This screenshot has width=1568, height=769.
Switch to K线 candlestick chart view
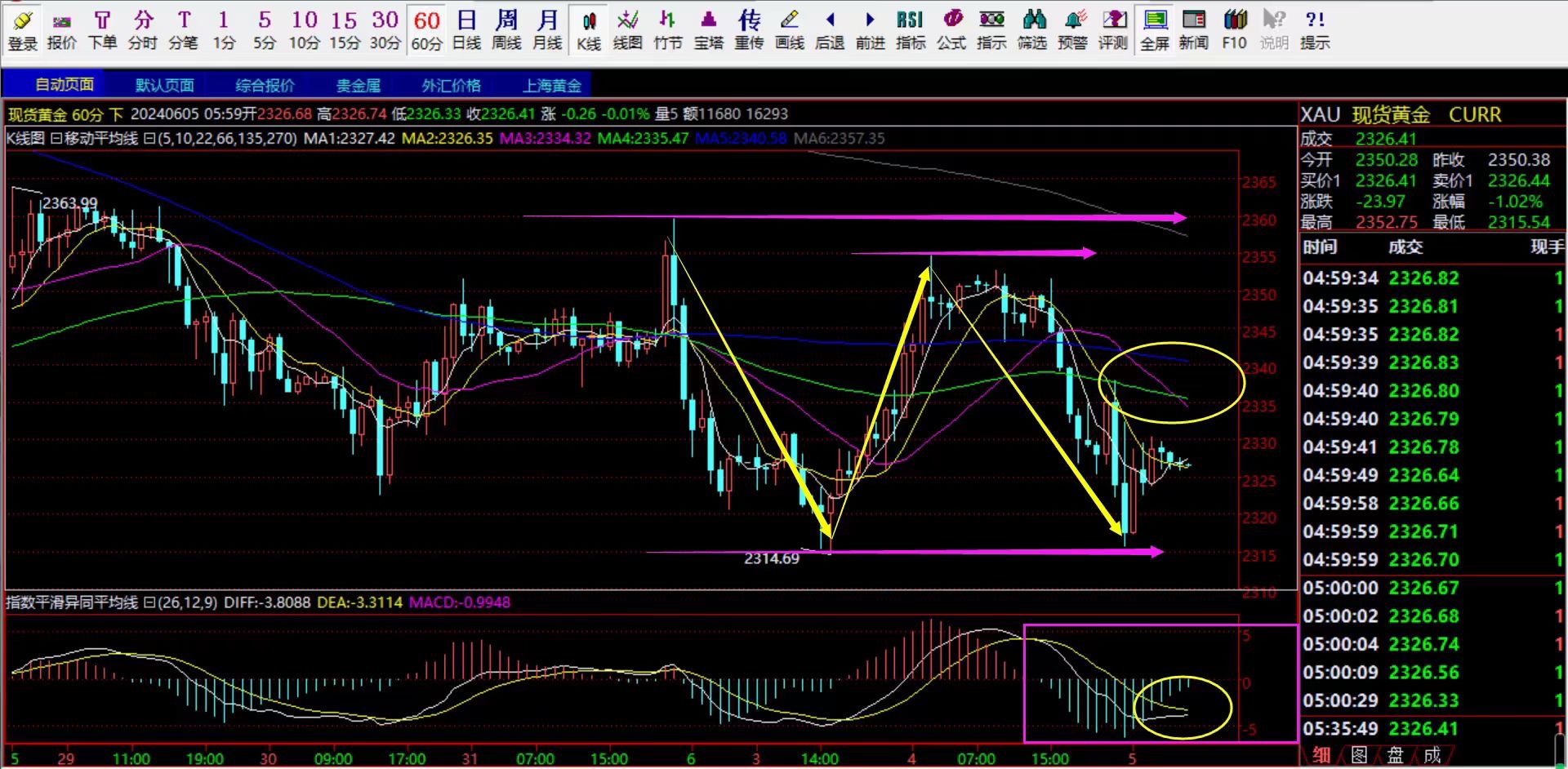click(588, 30)
